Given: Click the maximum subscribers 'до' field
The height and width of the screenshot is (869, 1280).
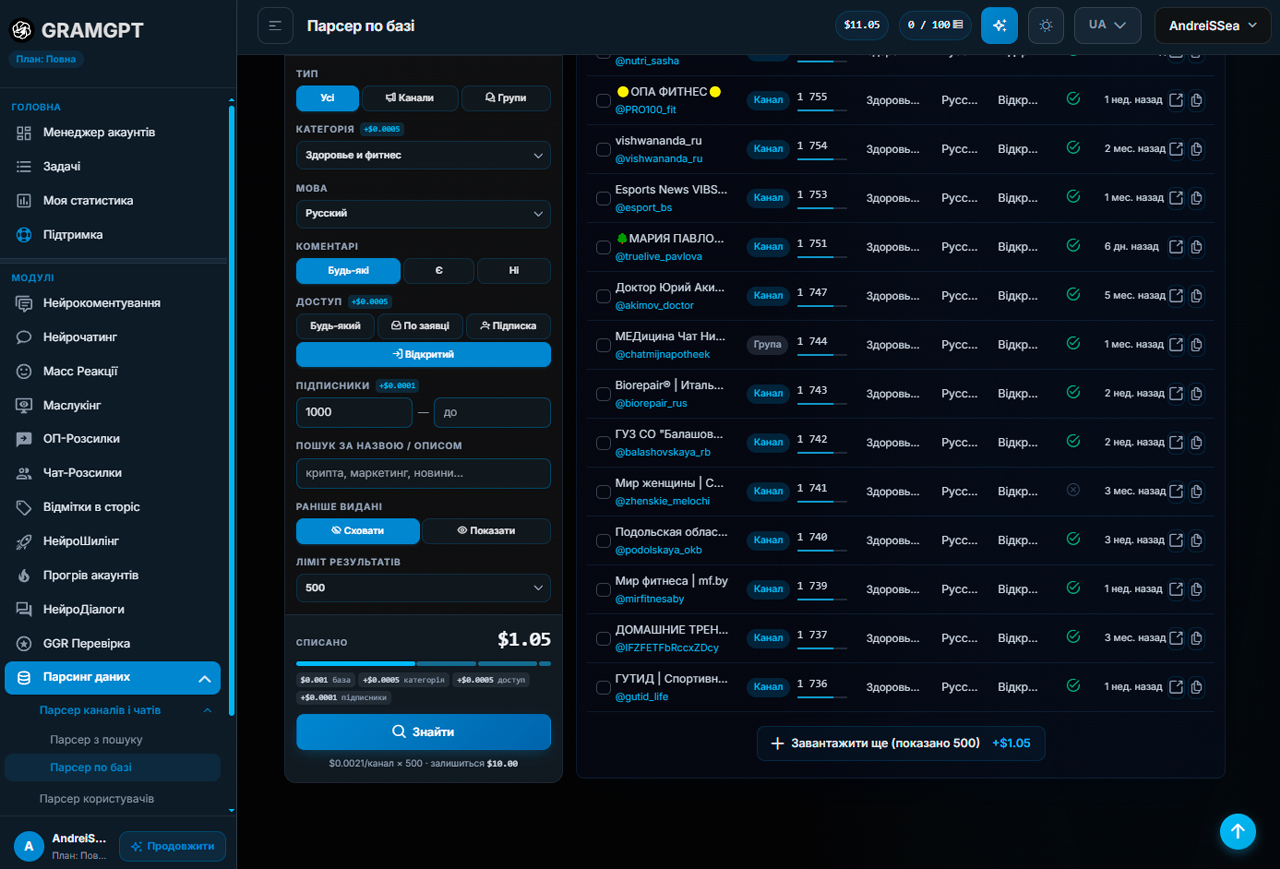Looking at the screenshot, I should (x=492, y=412).
